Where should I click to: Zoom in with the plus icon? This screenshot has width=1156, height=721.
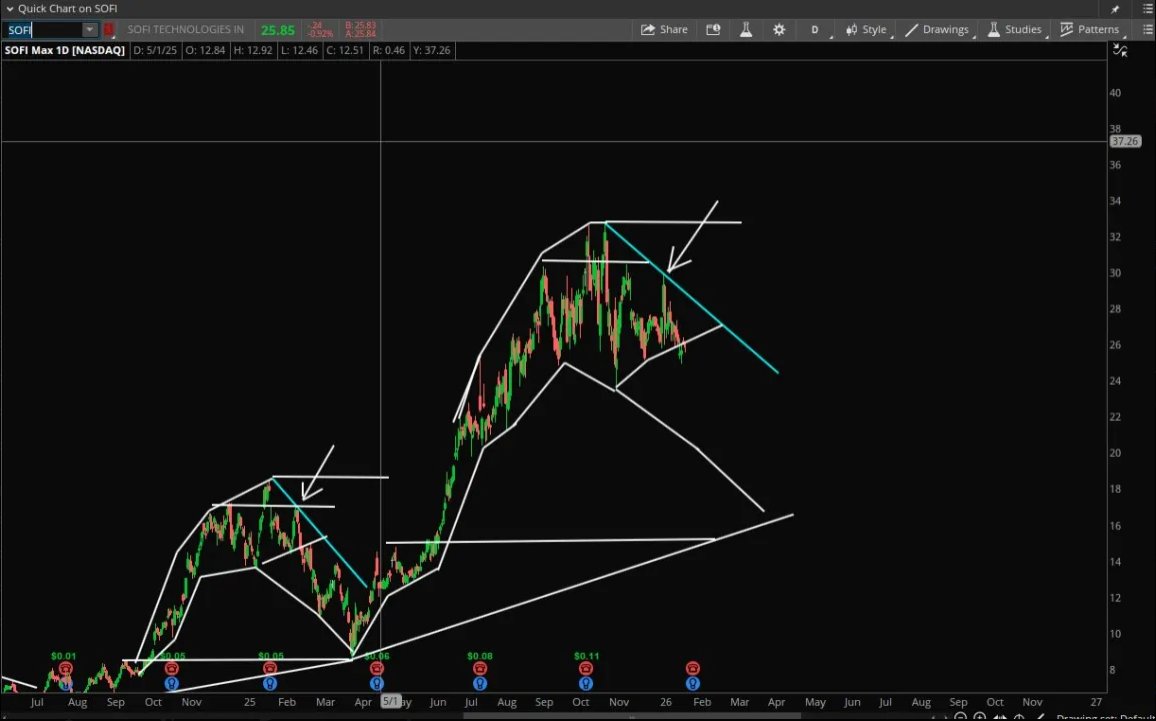pyautogui.click(x=981, y=716)
